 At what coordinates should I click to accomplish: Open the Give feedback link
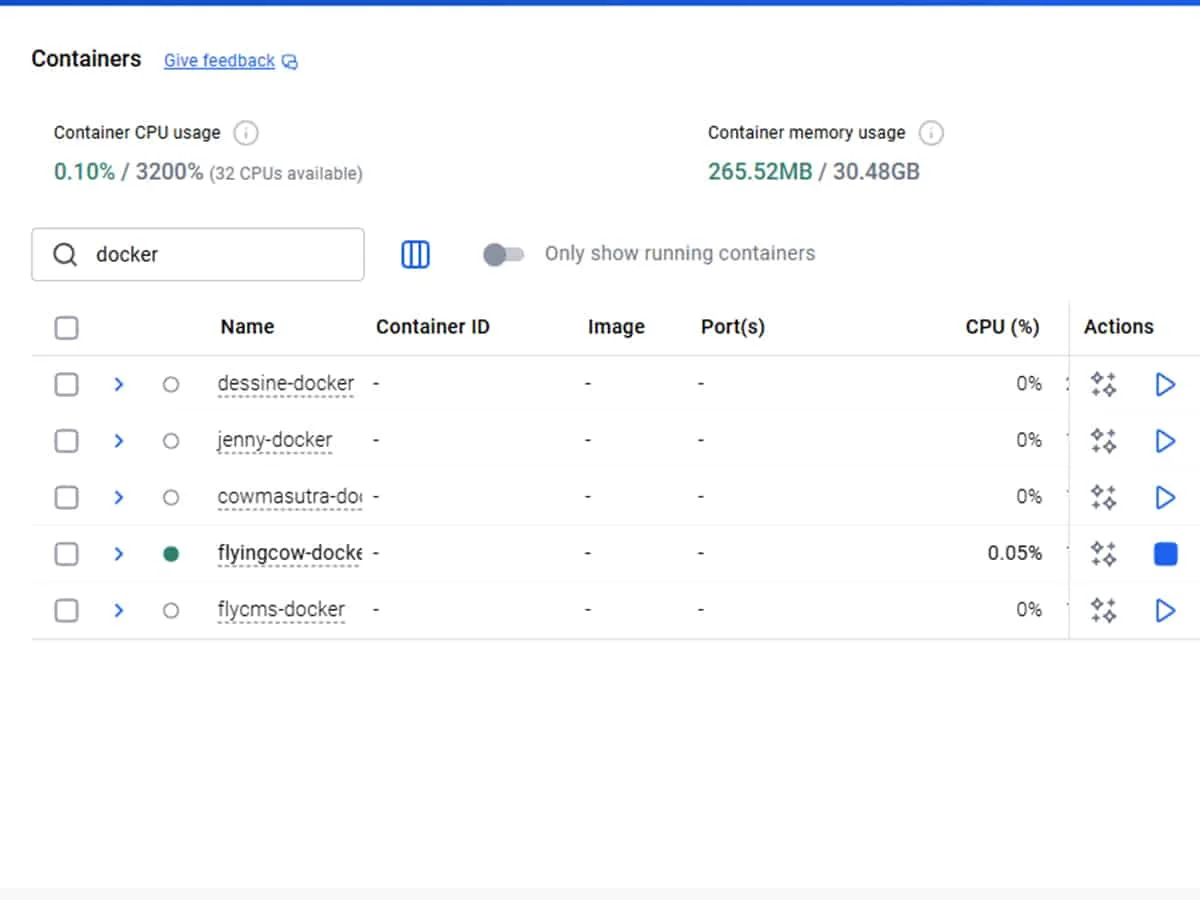click(220, 61)
